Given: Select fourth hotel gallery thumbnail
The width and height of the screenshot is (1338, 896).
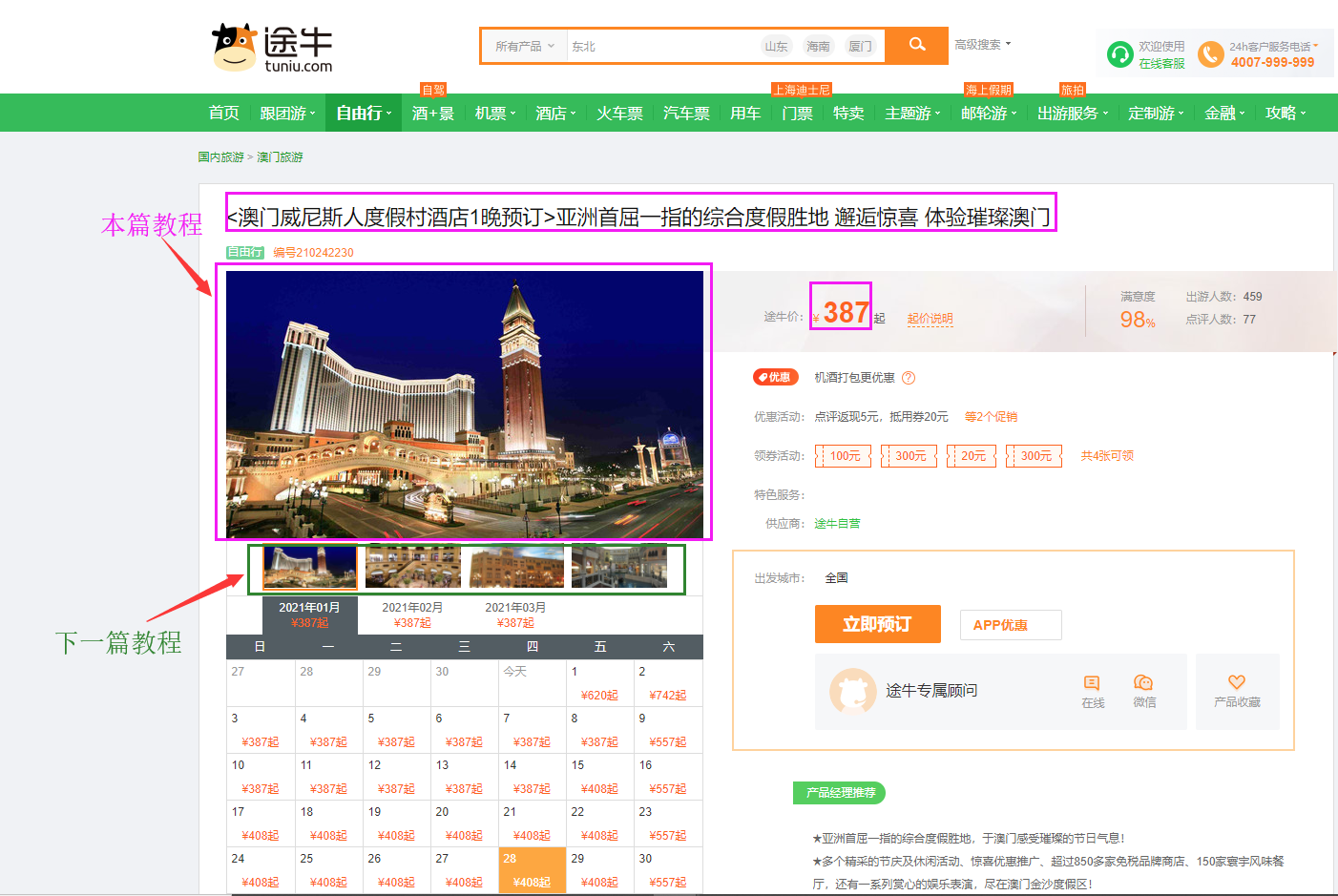Looking at the screenshot, I should (618, 568).
